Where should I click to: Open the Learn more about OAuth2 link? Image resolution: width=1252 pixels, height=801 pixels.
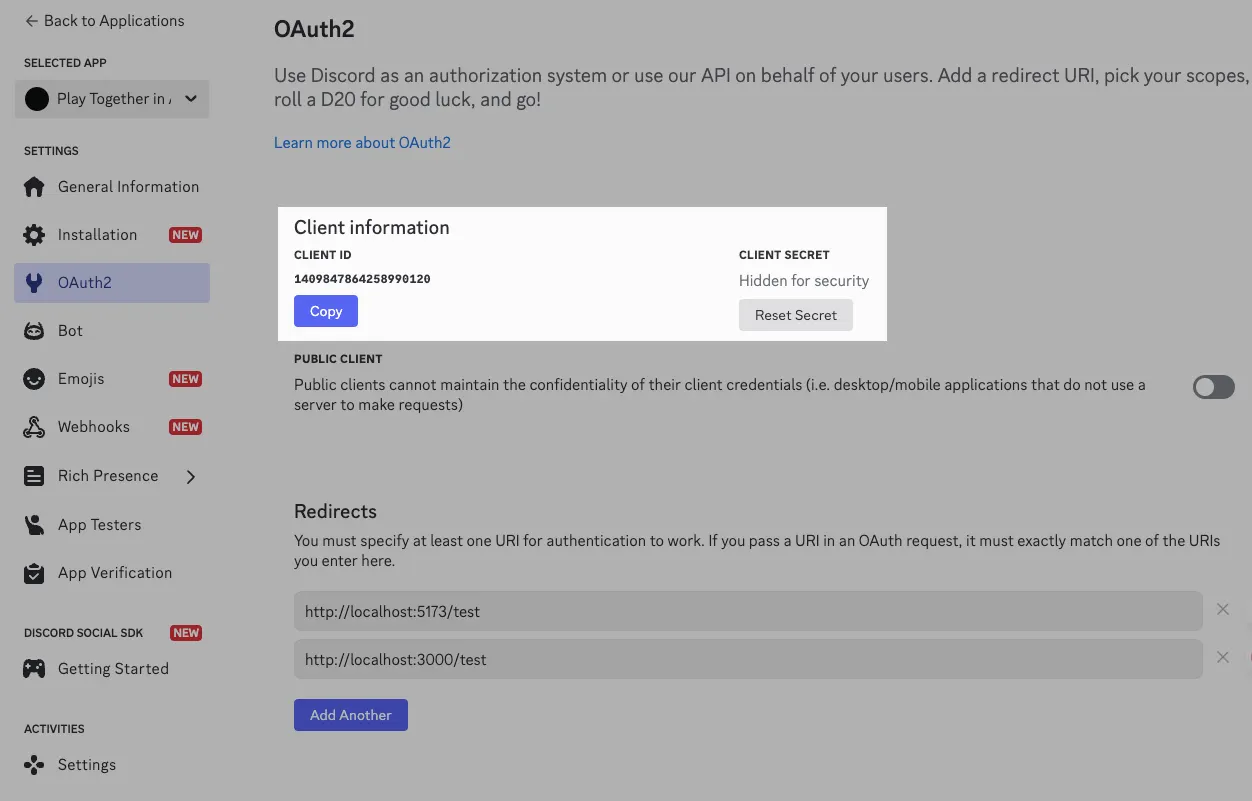[x=362, y=143]
